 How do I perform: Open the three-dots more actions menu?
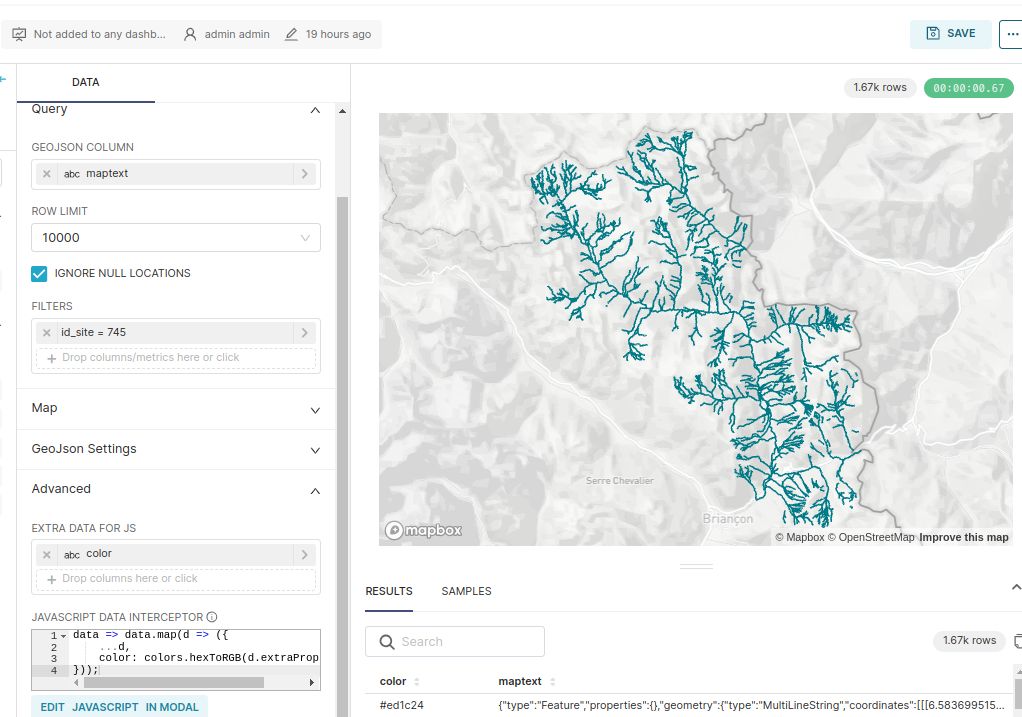1012,34
